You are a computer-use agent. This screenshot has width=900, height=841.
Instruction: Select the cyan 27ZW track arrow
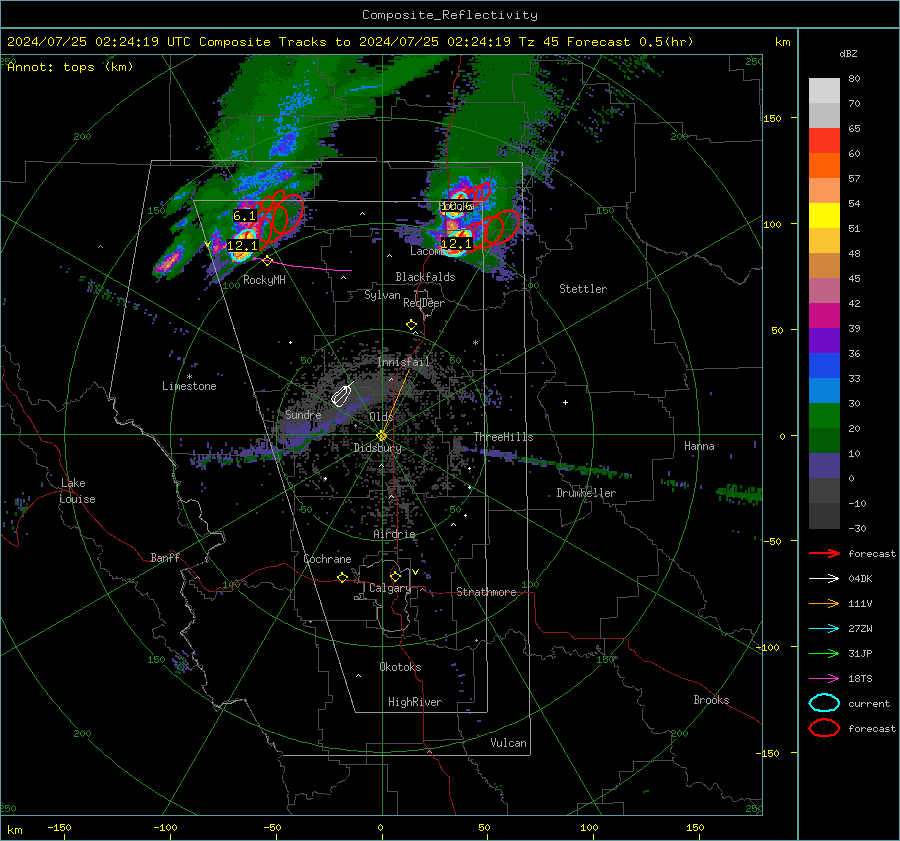[824, 628]
